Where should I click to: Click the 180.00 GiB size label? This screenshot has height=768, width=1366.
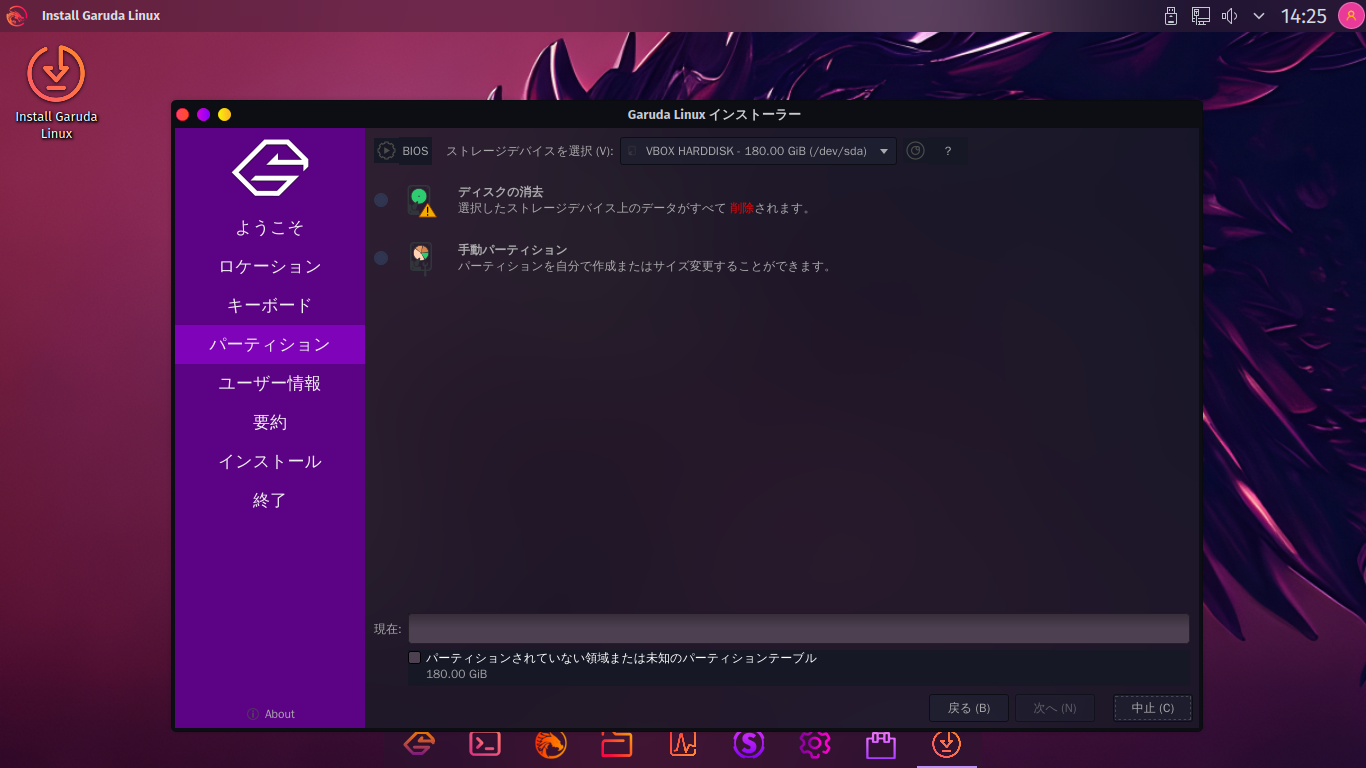[x=457, y=675]
